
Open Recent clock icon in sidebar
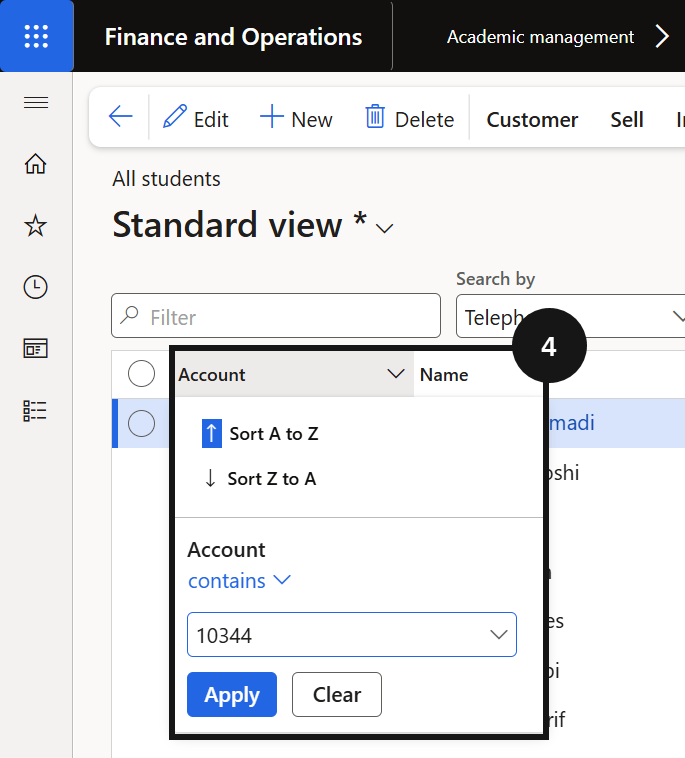click(36, 287)
